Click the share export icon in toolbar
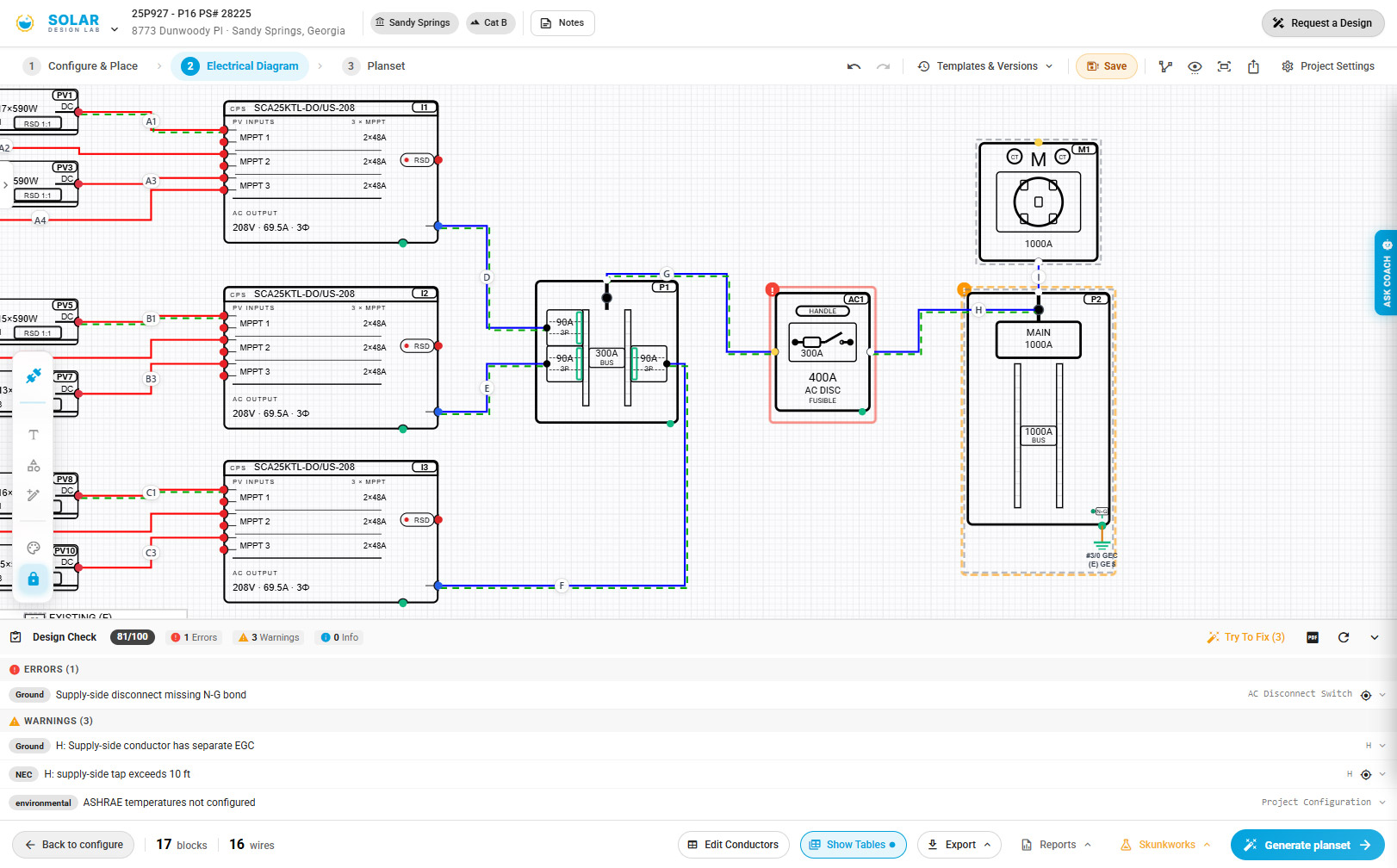 click(1253, 66)
